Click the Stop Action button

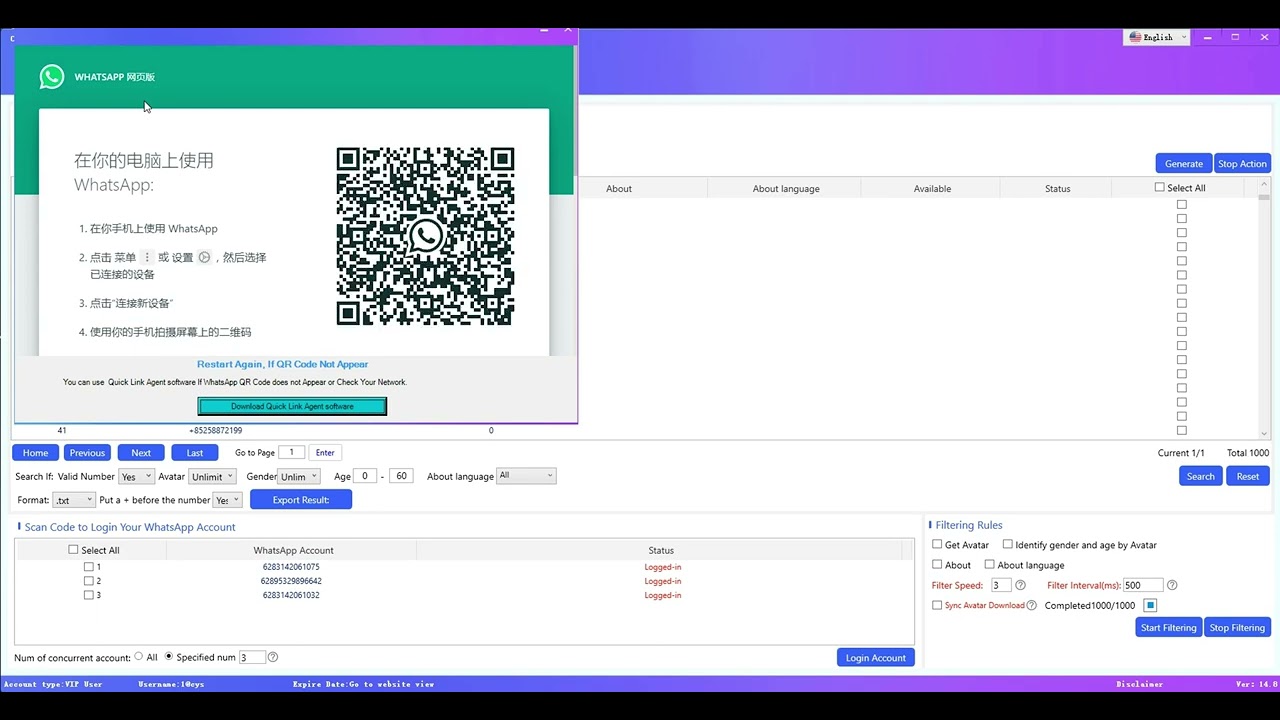click(x=1242, y=163)
